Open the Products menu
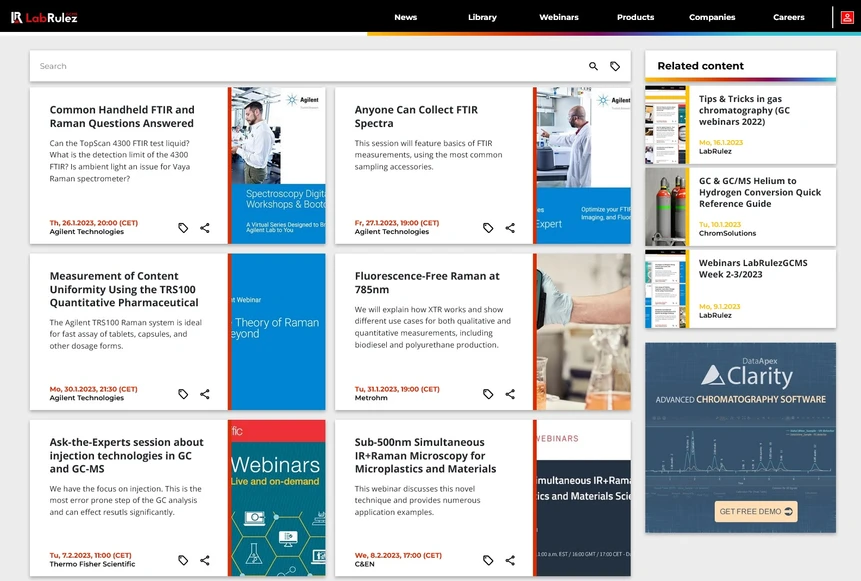The width and height of the screenshot is (861, 581). pyautogui.click(x=635, y=17)
